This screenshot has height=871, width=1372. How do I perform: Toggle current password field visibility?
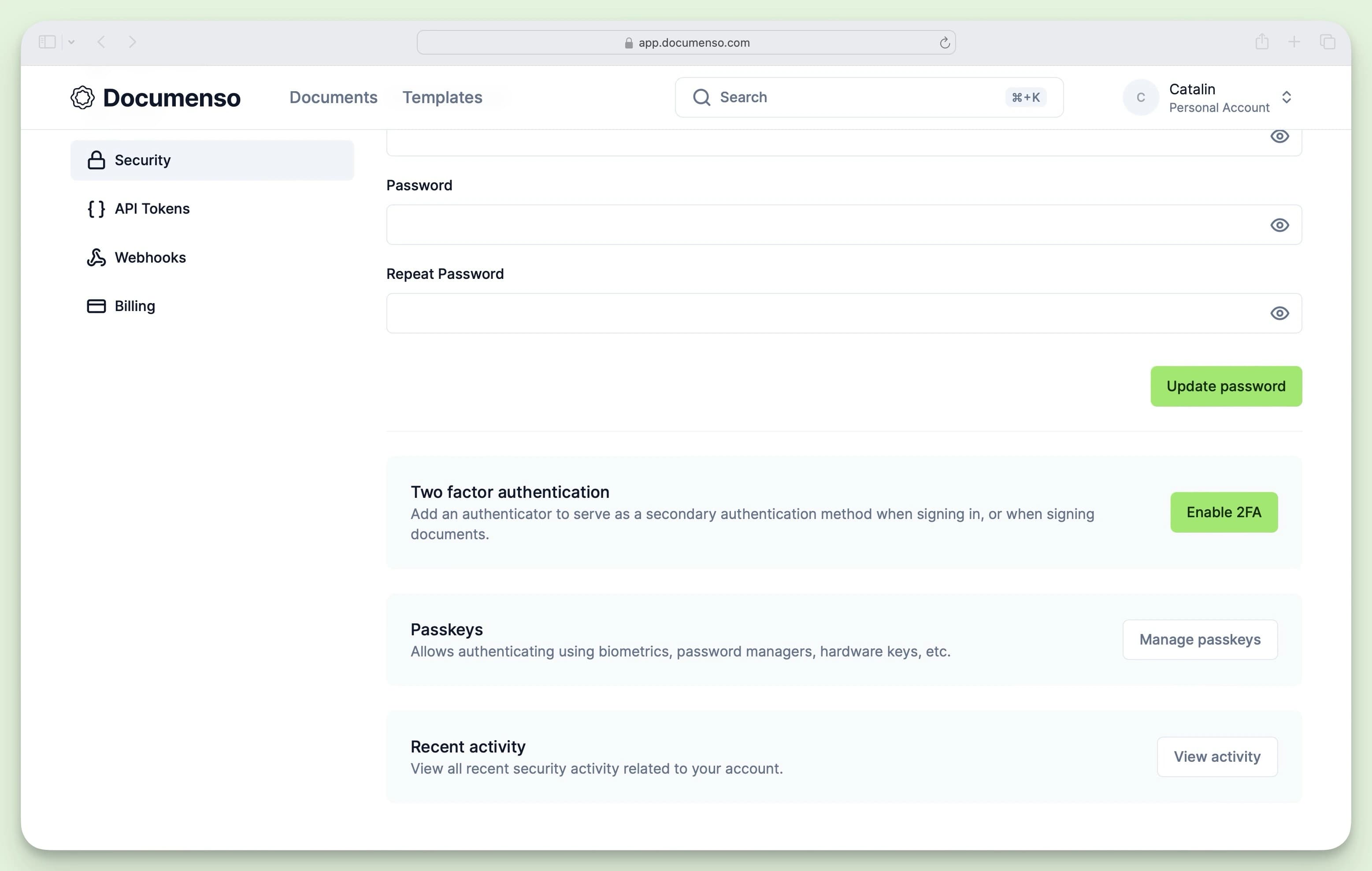[1280, 136]
